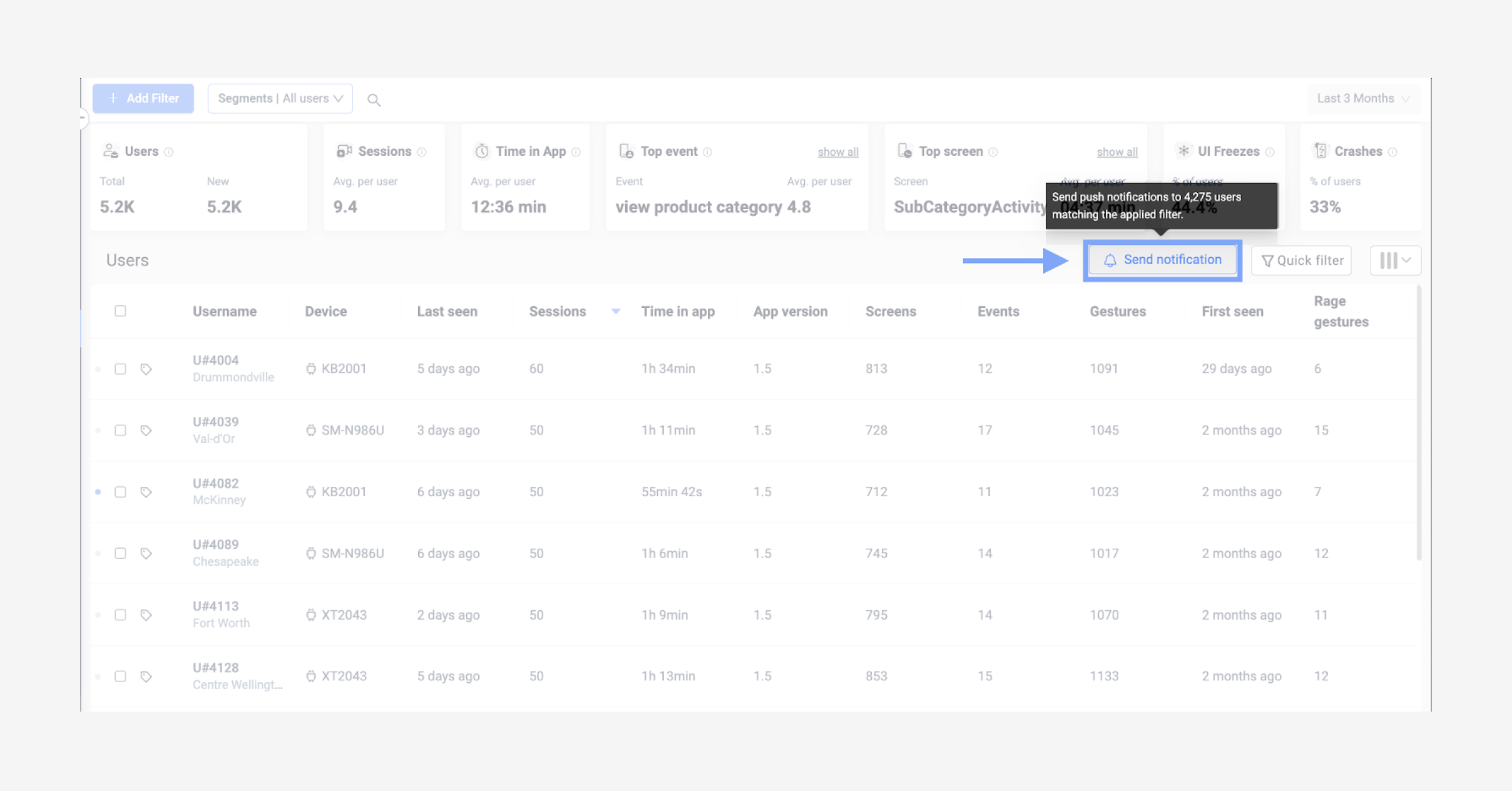Check the checkbox for user U#4039
The image size is (1512, 791).
click(x=120, y=430)
